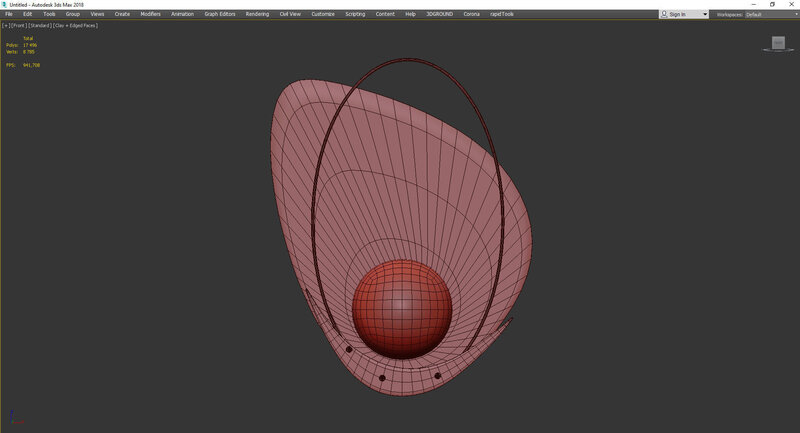Open the Rendering menu
800x433 pixels.
pos(259,14)
